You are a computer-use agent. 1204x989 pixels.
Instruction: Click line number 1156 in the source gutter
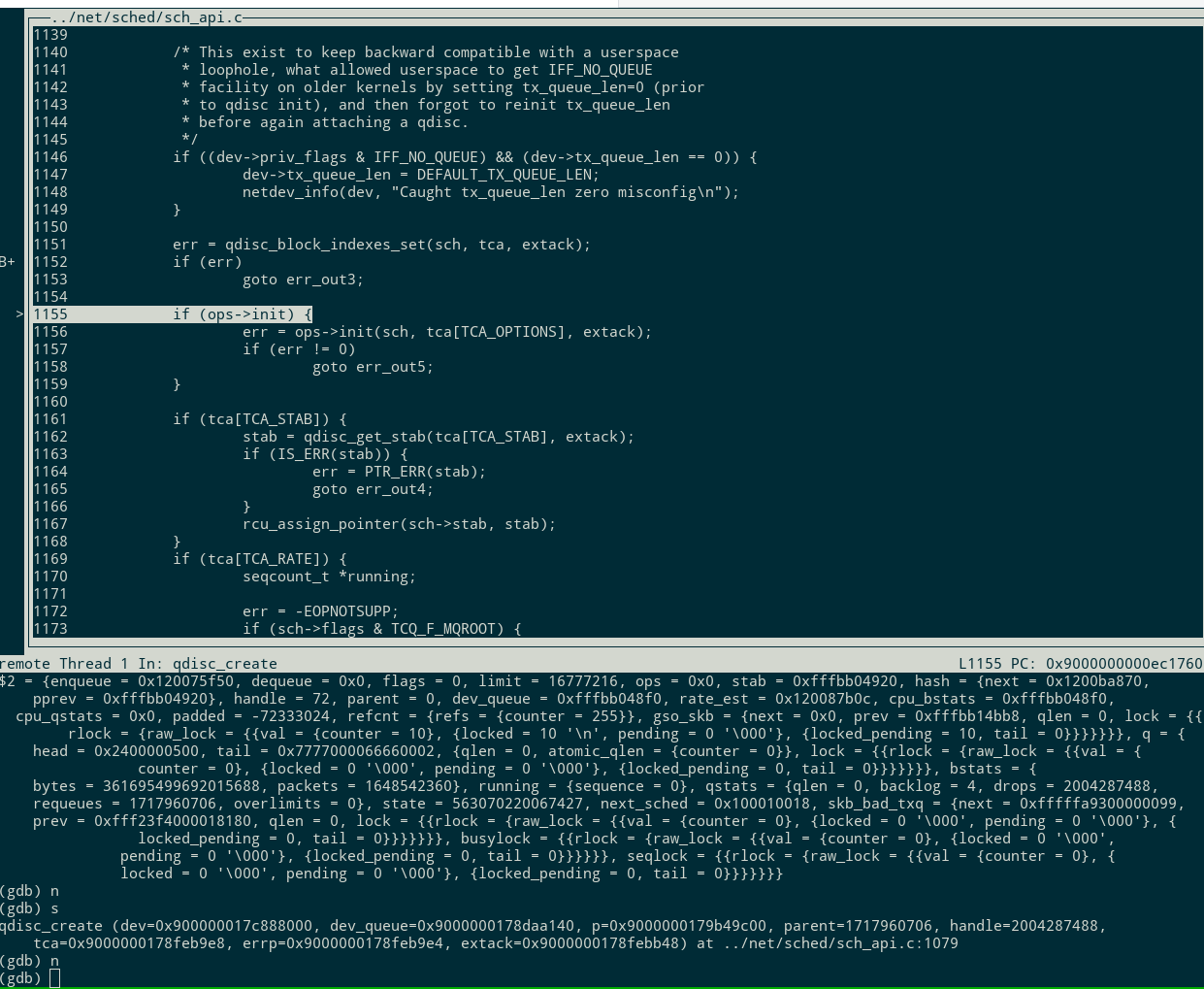point(50,332)
